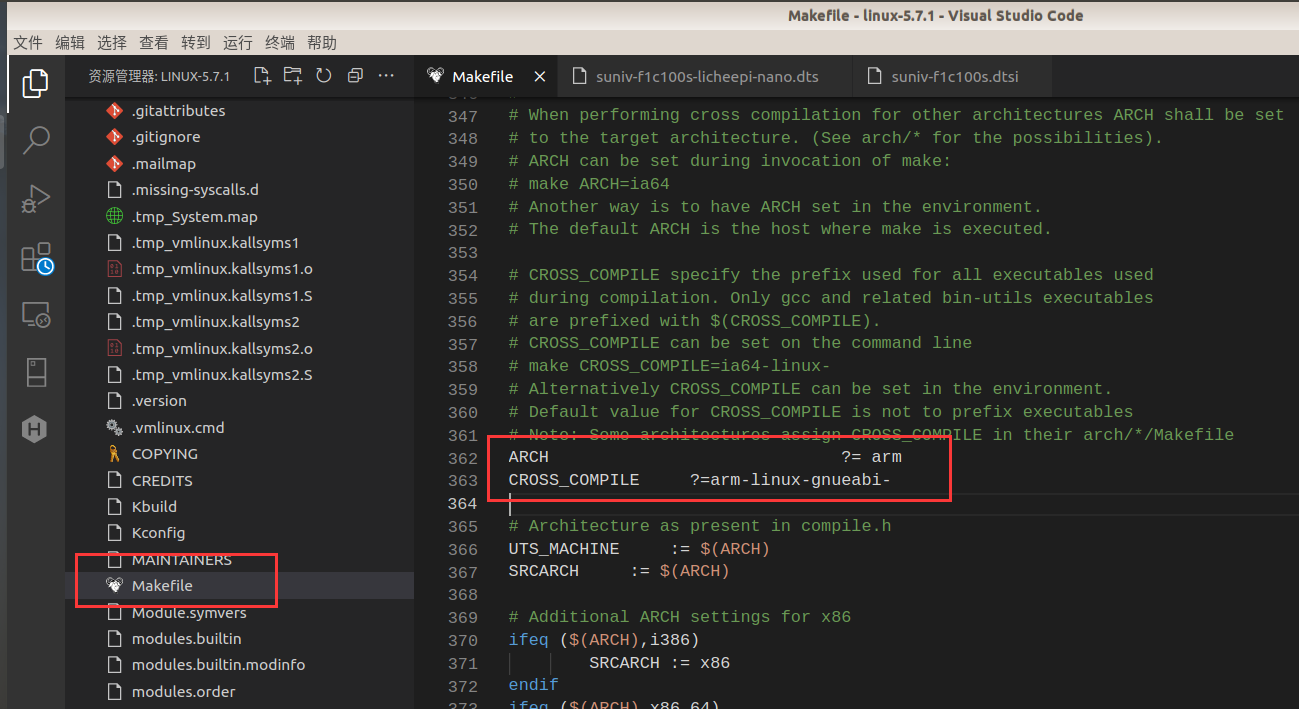Click the New Folder icon in explorer header
1299x709 pixels.
coord(292,76)
